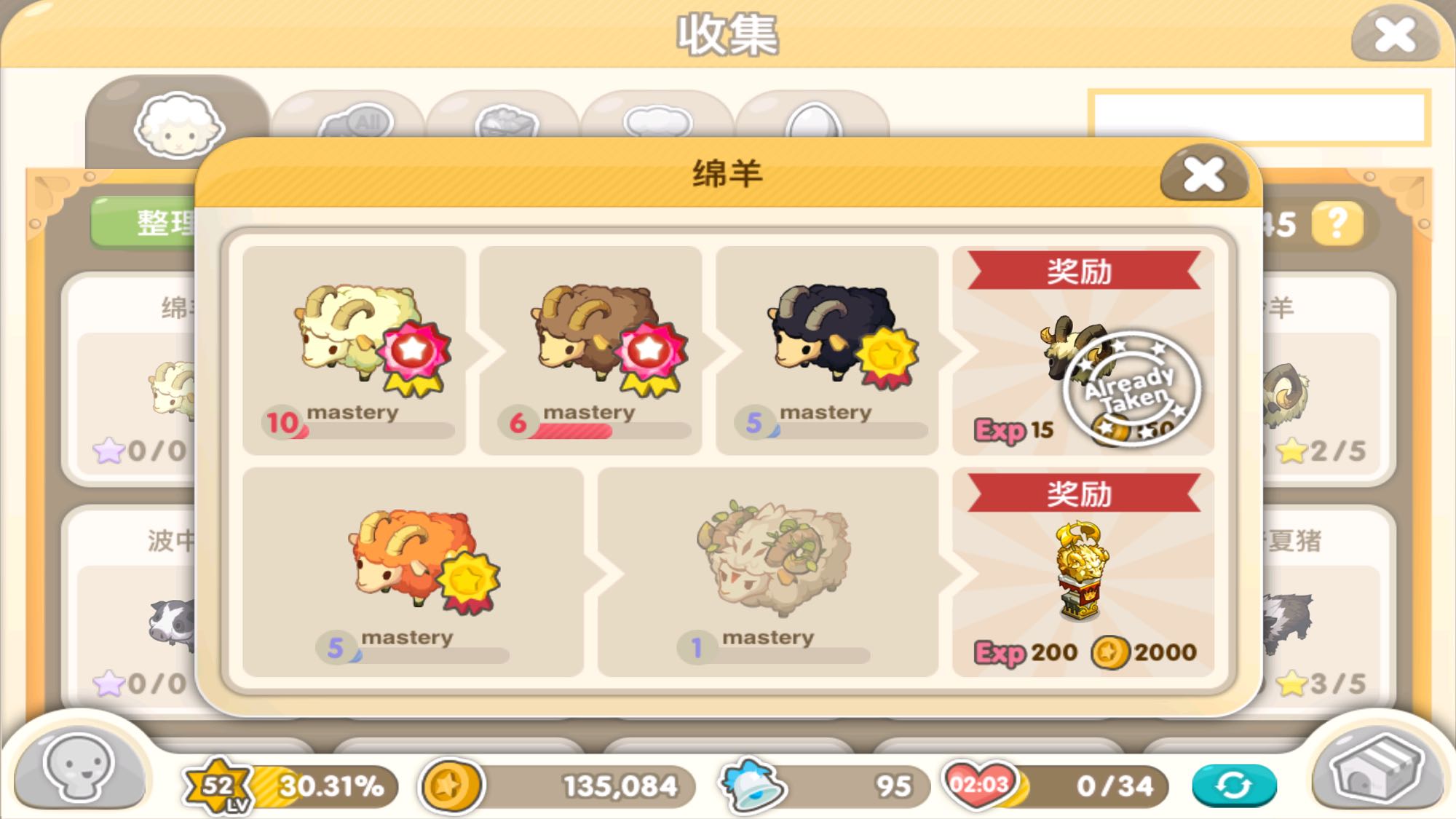1456x819 pixels.
Task: Open the yellow question mark help
Action: pos(1337,223)
